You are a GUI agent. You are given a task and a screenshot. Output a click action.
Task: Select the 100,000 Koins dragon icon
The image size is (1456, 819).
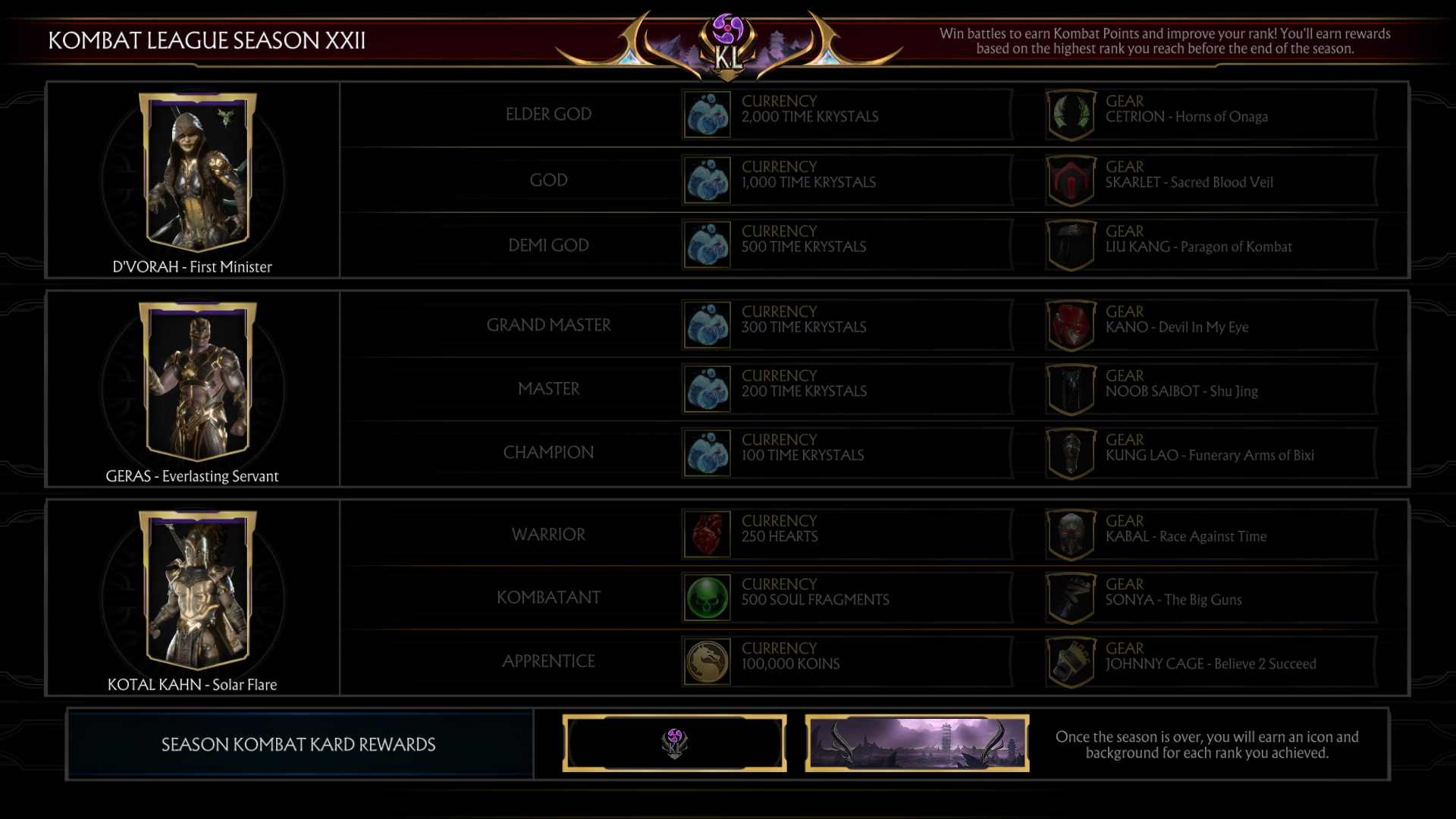tap(707, 661)
